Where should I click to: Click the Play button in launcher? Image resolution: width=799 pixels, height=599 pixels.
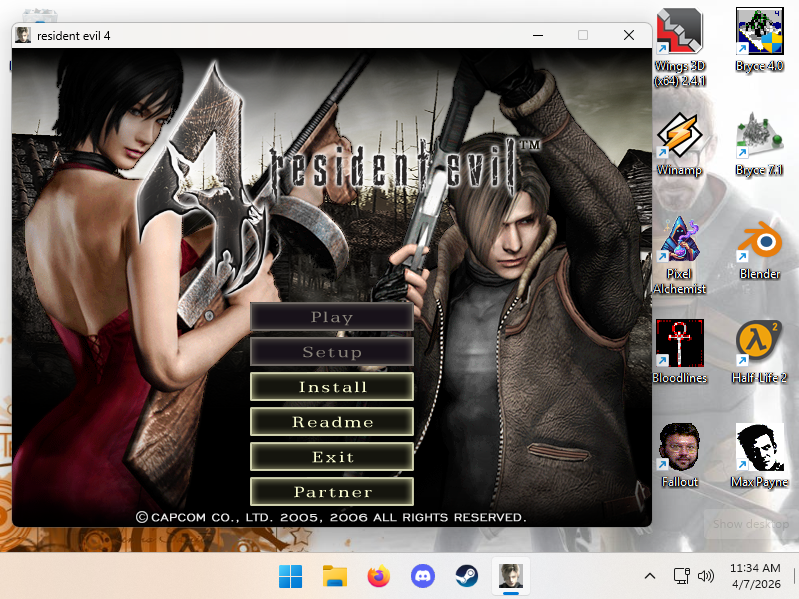(332, 317)
